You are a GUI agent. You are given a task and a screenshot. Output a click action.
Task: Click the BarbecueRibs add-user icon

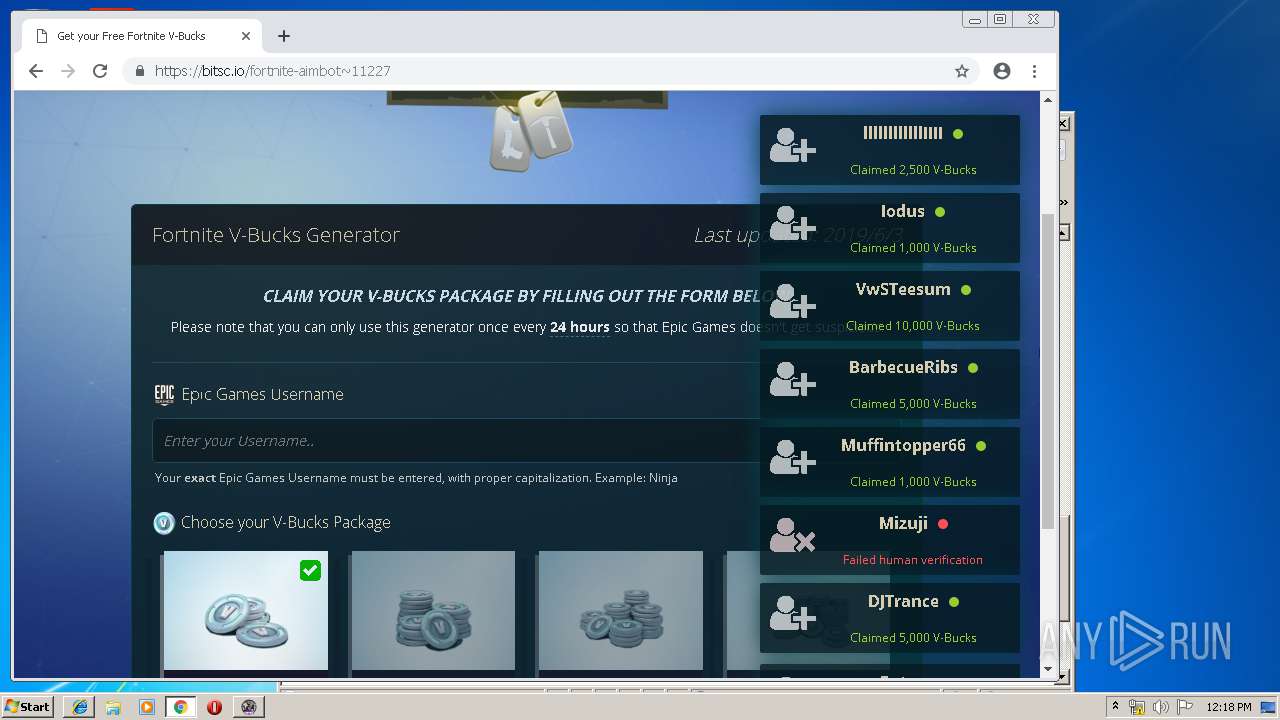tap(792, 380)
